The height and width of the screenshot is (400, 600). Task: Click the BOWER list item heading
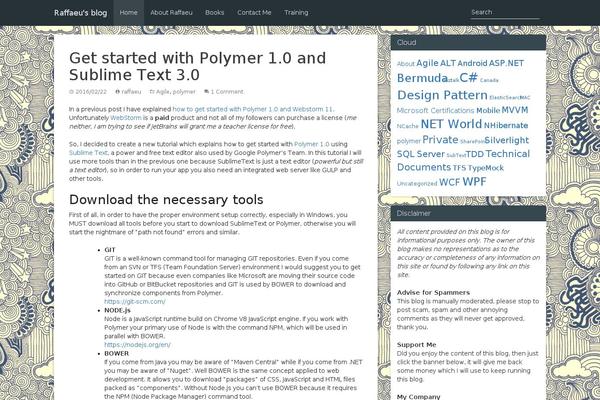[116, 354]
